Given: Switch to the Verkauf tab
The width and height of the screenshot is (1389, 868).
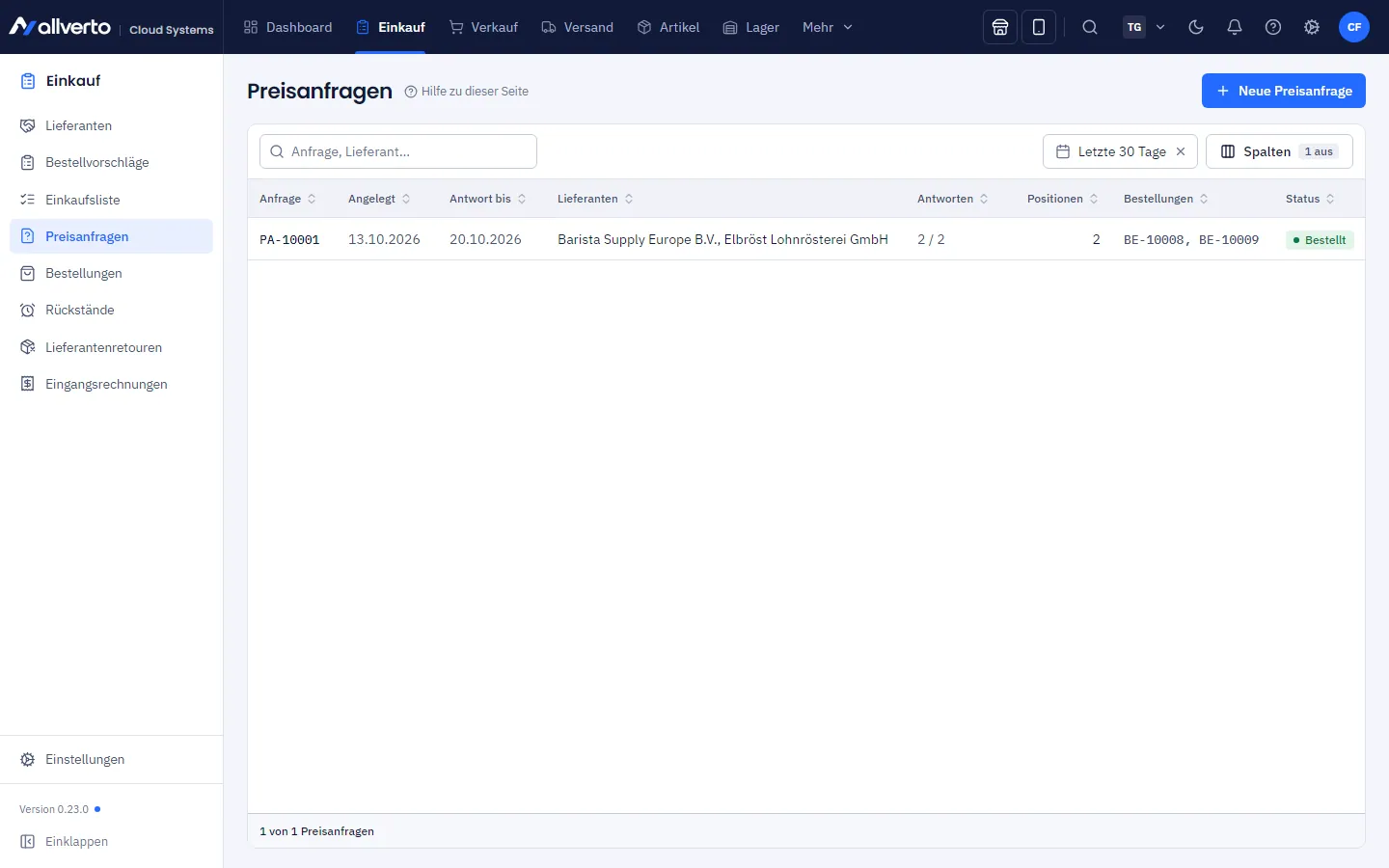Looking at the screenshot, I should (x=483, y=27).
